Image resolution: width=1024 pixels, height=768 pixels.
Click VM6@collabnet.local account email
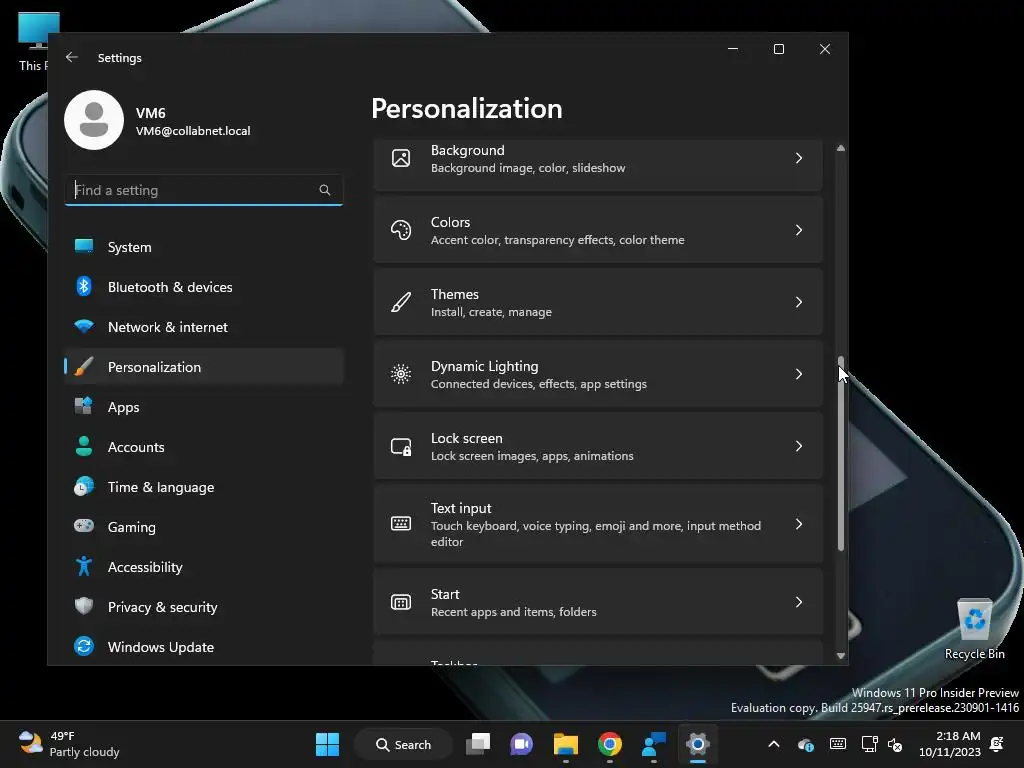click(x=193, y=131)
